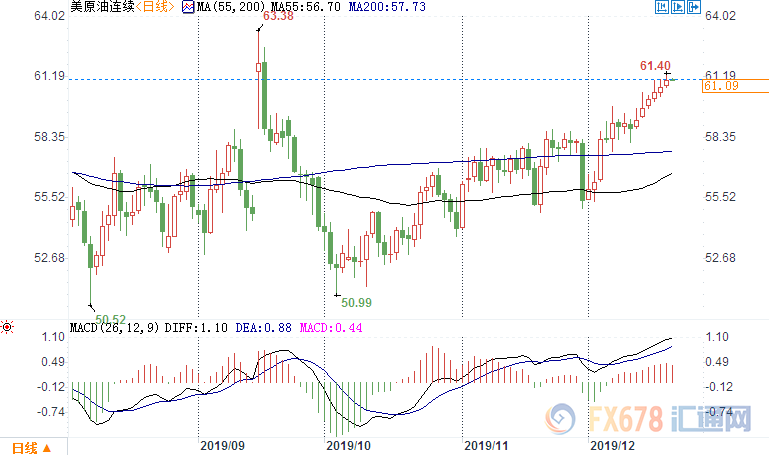Click the 52.68 right price axis label
This screenshot has width=769, height=455.
pos(720,258)
